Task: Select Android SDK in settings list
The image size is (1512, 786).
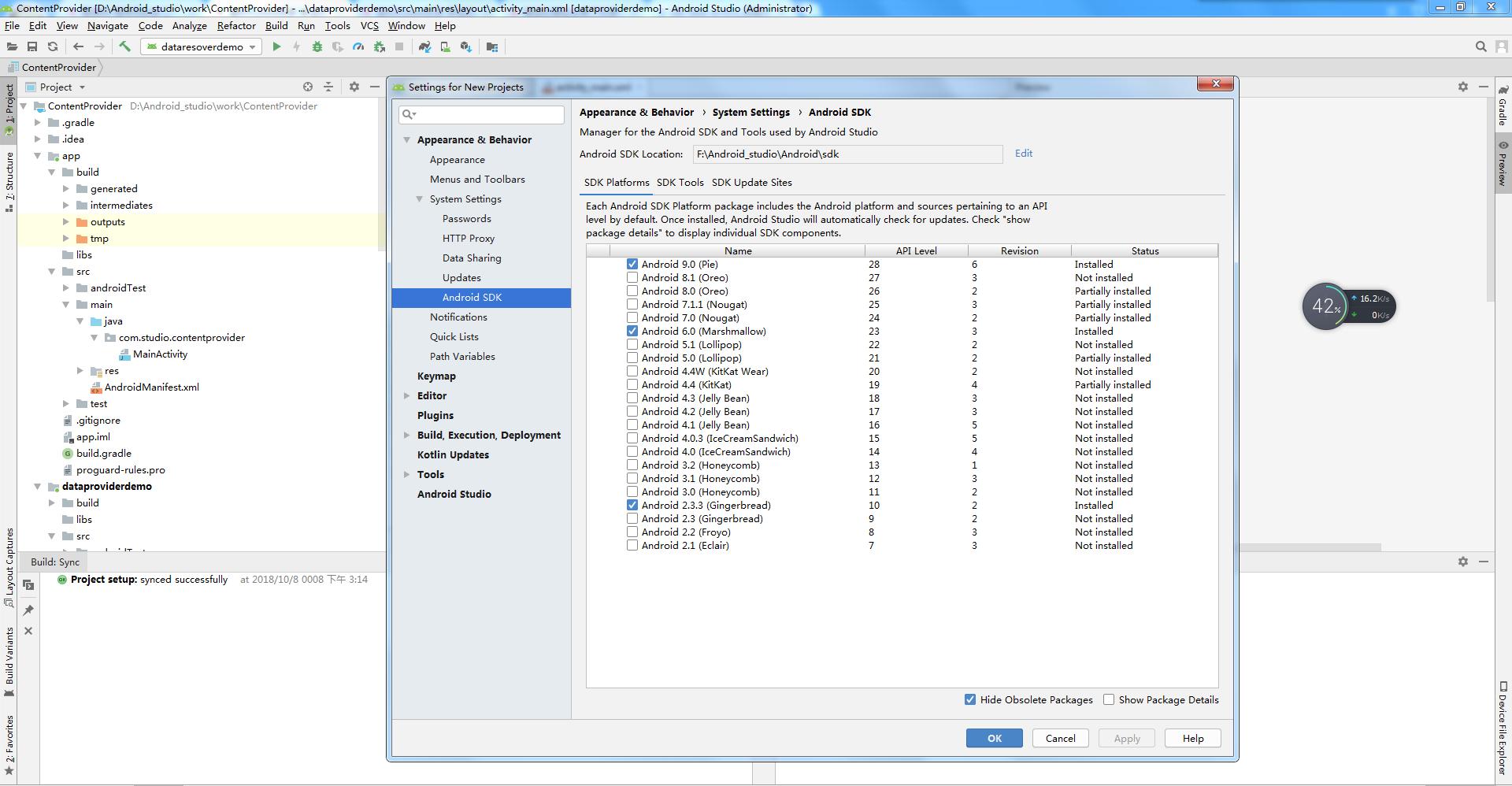Action: coord(481,298)
